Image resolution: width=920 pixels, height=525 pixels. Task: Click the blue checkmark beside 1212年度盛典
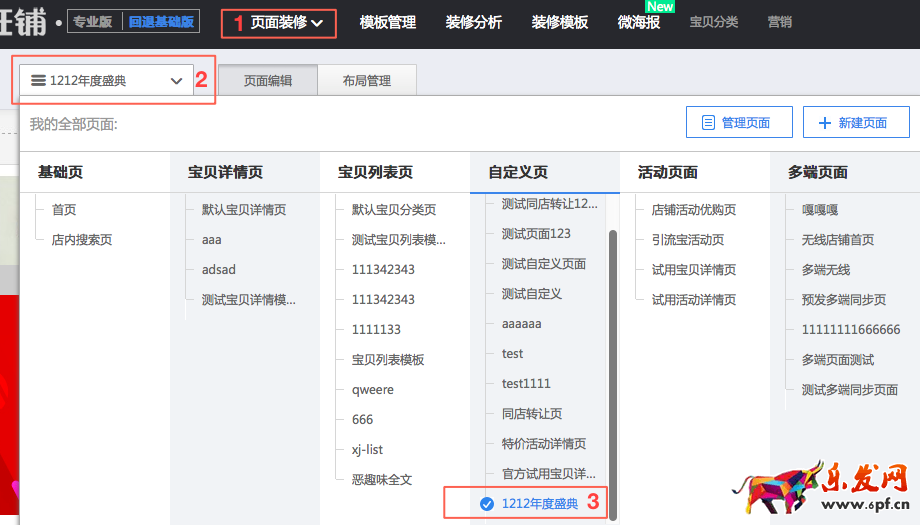487,504
